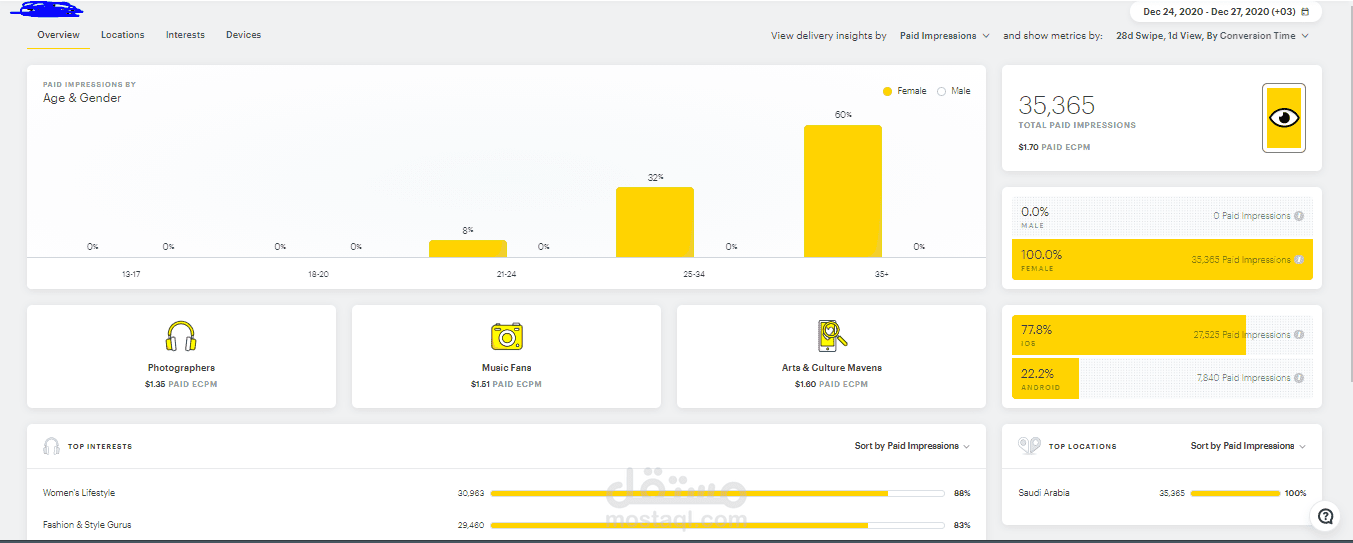Click the eye phone icon beside Total Paid Impressions
The width and height of the screenshot is (1353, 543).
click(x=1284, y=118)
